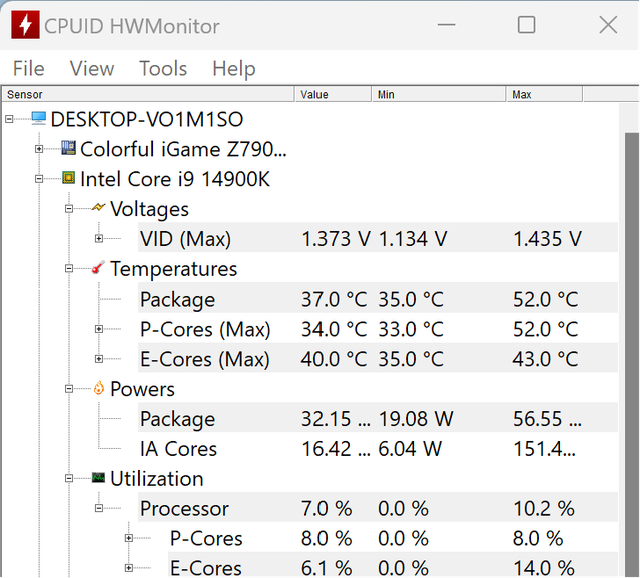Screen dimensions: 640x578
Task: Select the IA Cores sensor name
Action: 178,449
